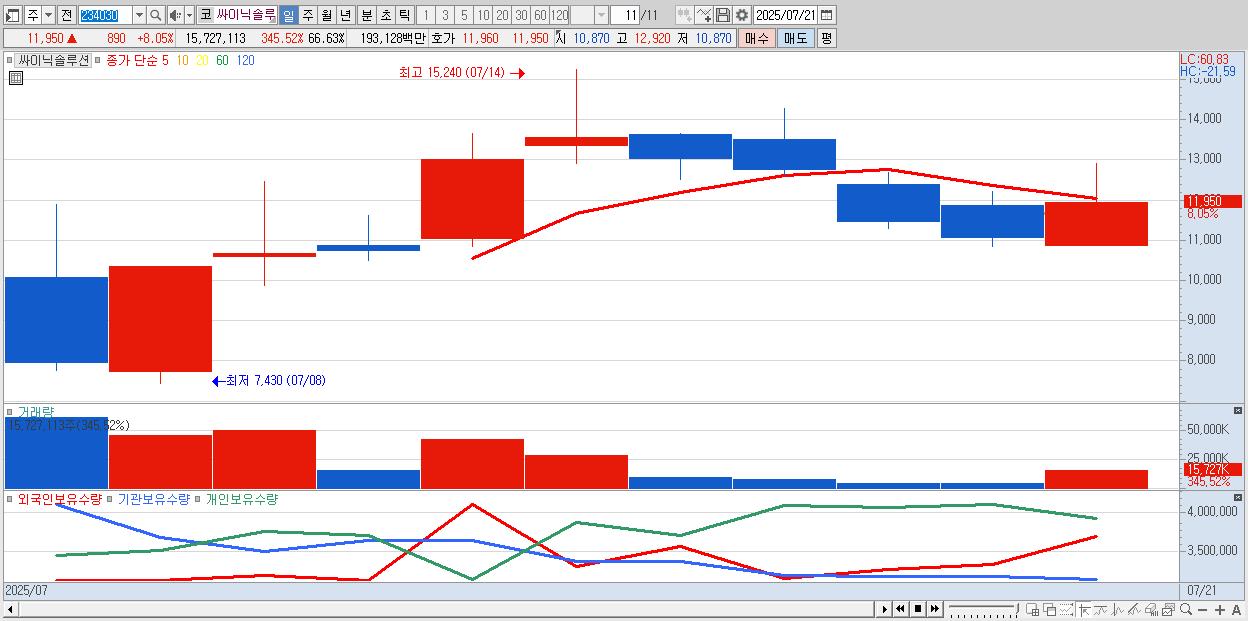Click the zoom magnifier icon in bottom toolbar

click(x=1186, y=609)
